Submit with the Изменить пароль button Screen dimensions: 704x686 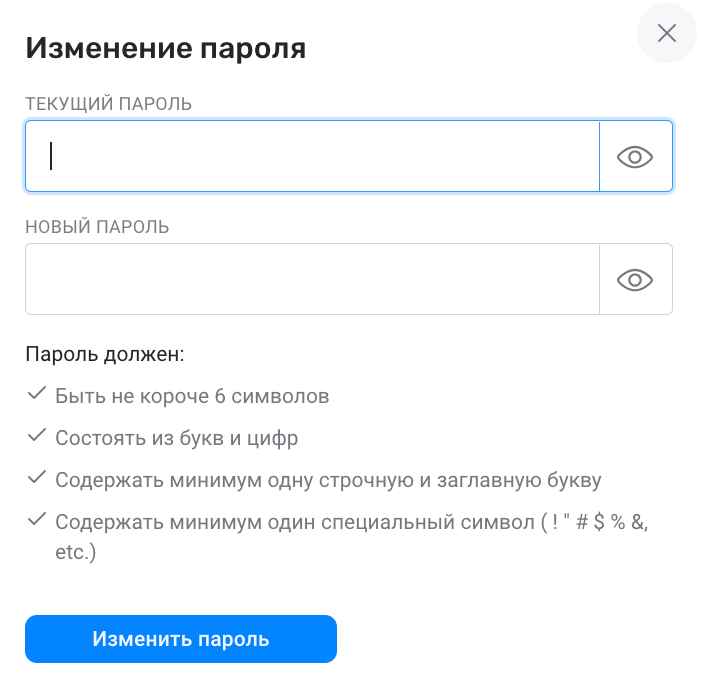181,639
